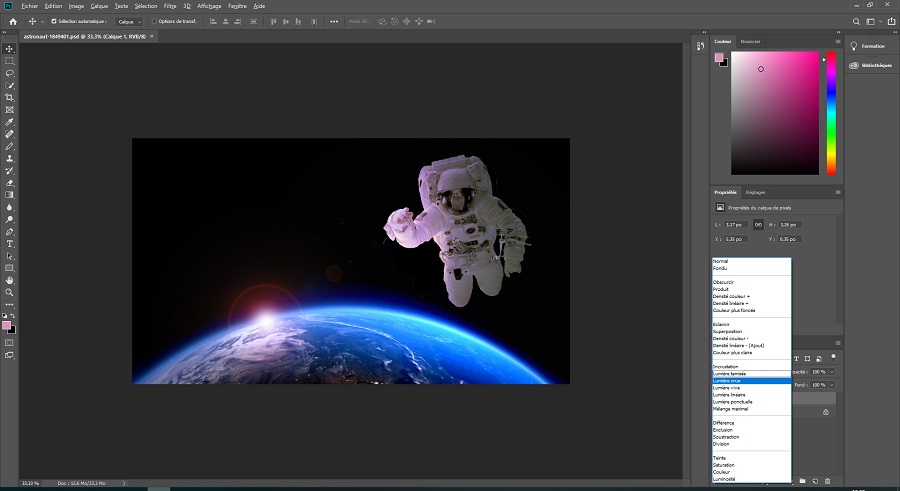The height and width of the screenshot is (491, 900).
Task: Select the Move tool in the toolbox
Action: tap(9, 49)
